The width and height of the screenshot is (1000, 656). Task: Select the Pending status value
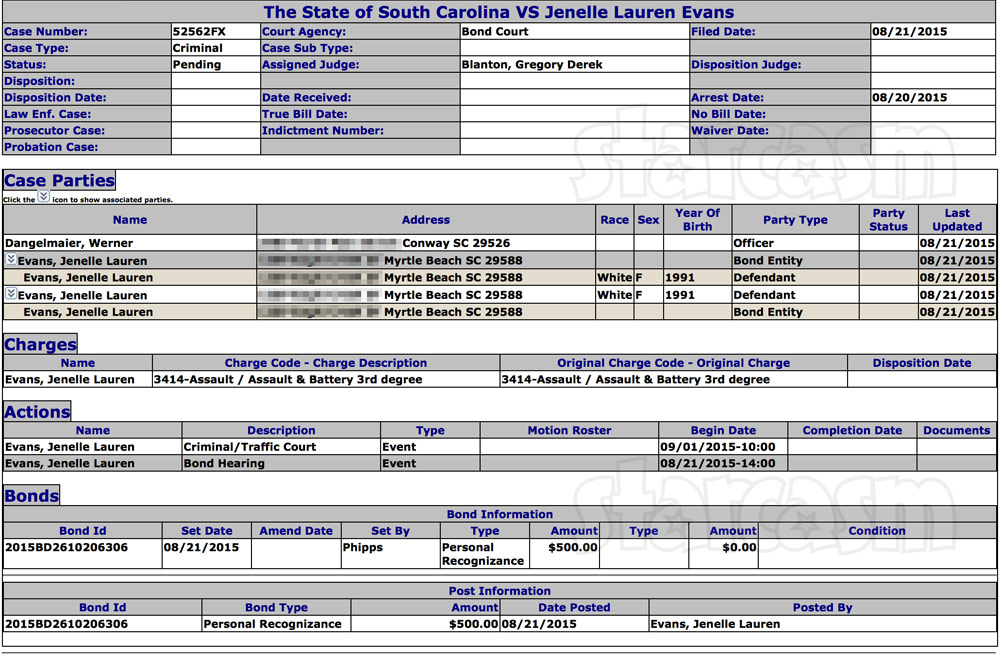pyautogui.click(x=197, y=64)
